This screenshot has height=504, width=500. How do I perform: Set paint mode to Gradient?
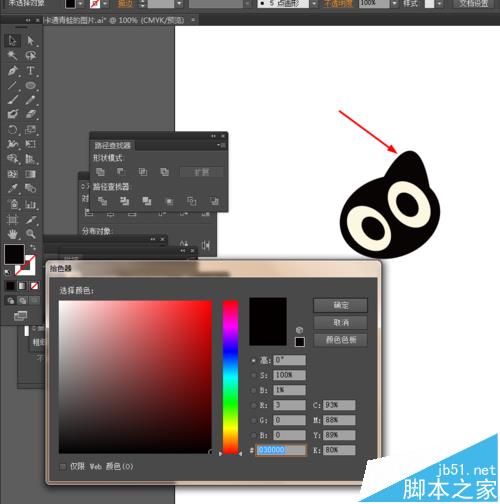pos(22,286)
